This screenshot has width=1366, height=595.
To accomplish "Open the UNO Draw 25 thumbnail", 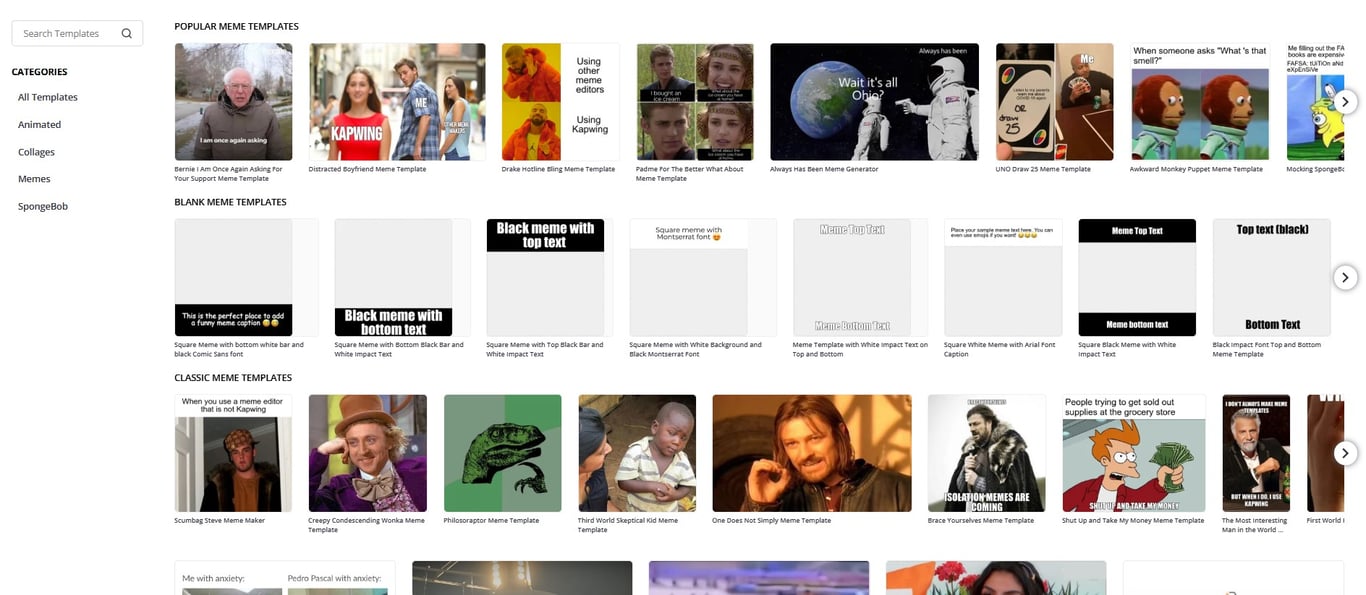I will coord(1055,101).
